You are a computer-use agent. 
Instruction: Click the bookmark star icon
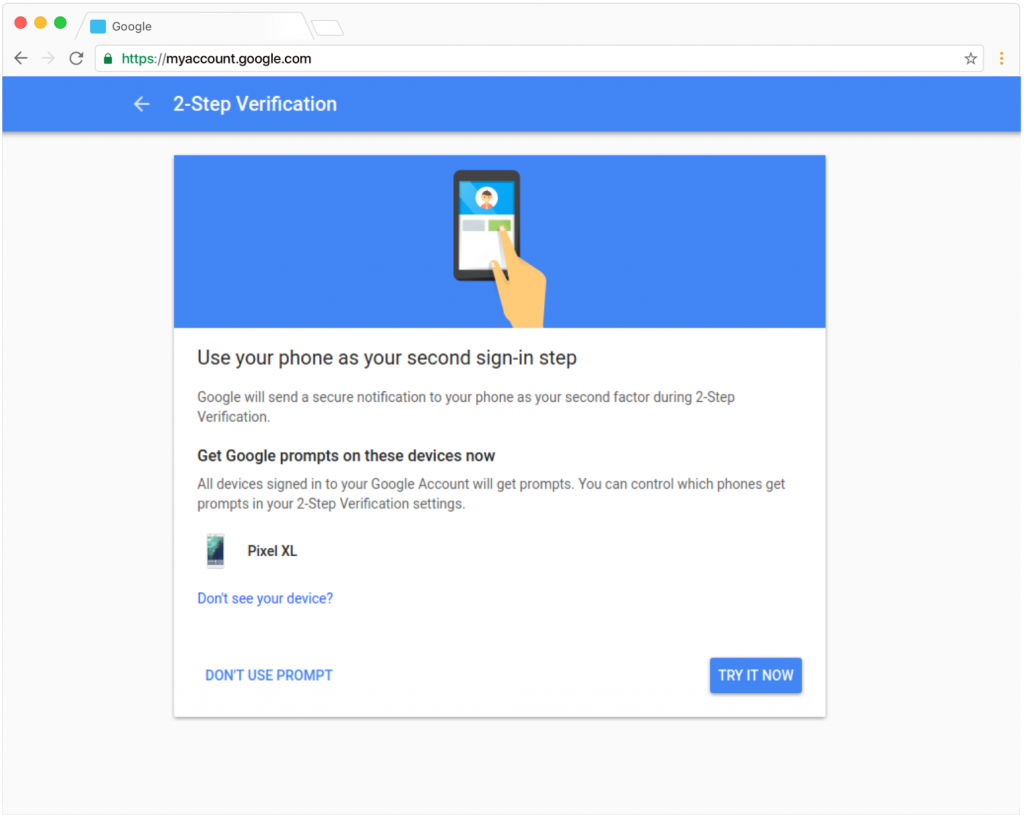tap(970, 59)
